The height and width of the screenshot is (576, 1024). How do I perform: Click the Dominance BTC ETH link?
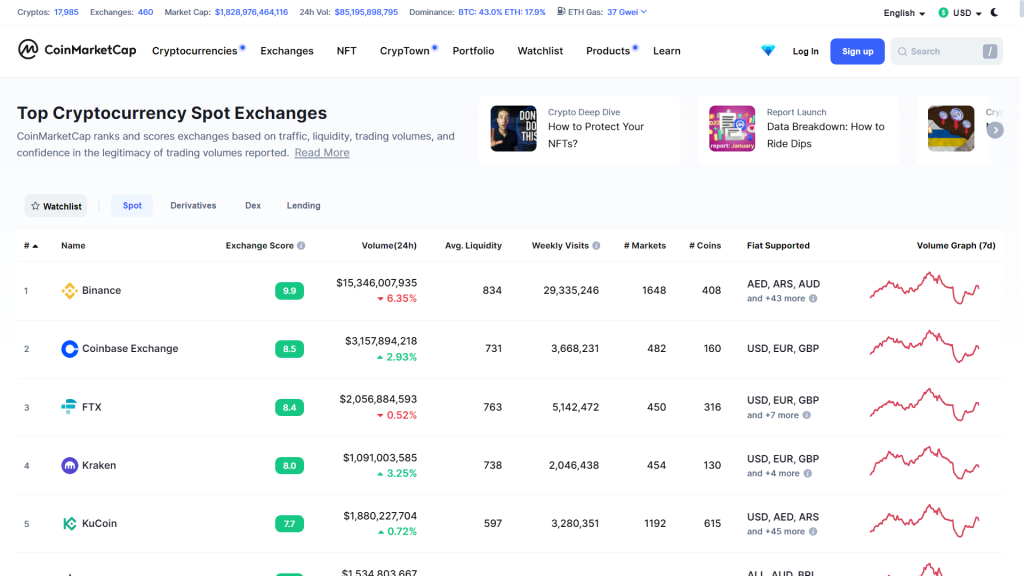tap(502, 12)
